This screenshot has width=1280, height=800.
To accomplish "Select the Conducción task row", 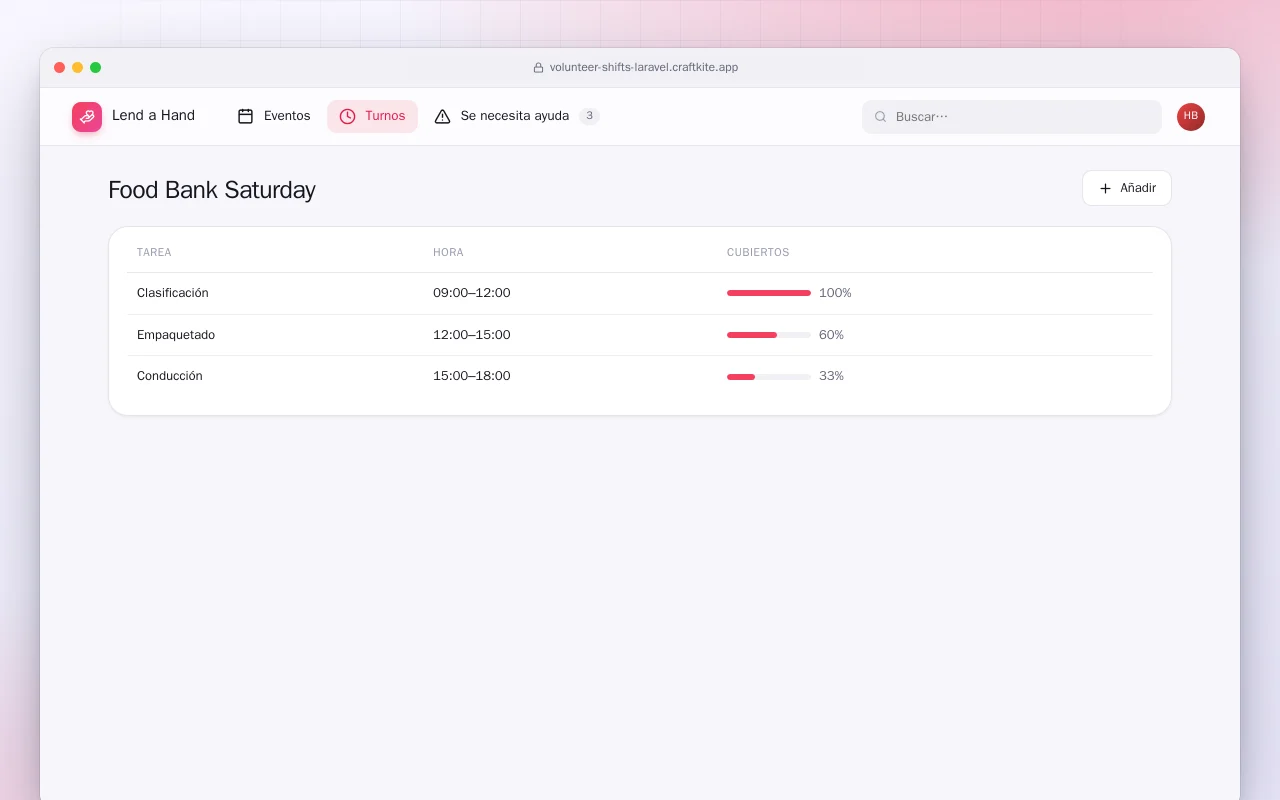I will (640, 376).
